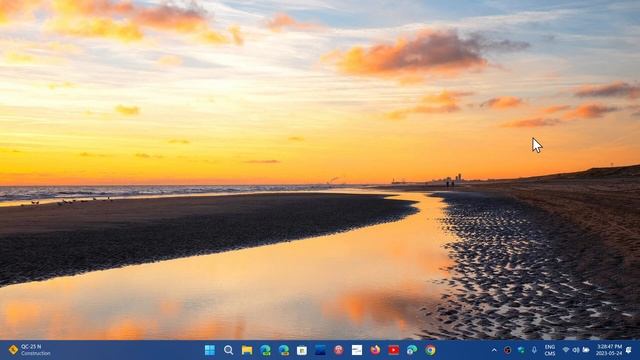Open the Microsoft Store taskbar icon
640x360 pixels.
click(x=302, y=350)
